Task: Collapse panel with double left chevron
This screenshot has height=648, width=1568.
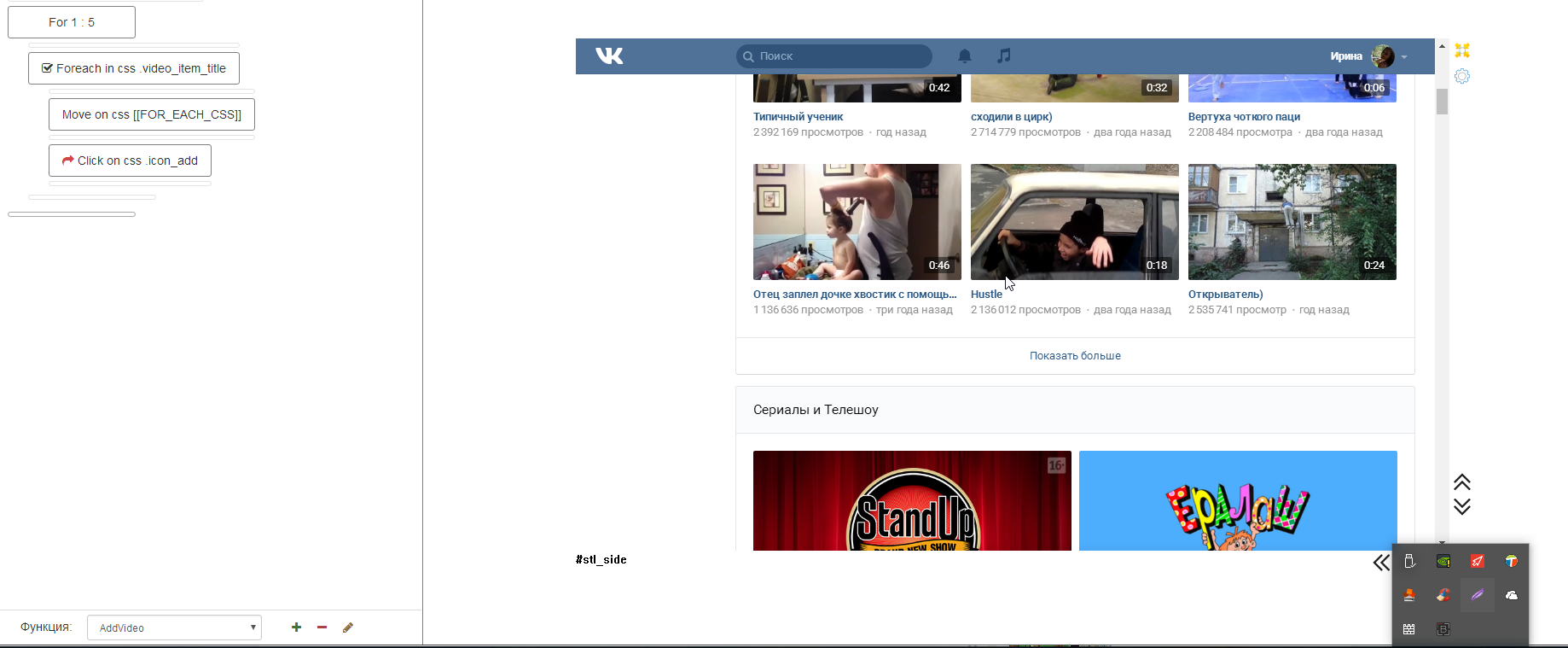Action: coord(1381,563)
